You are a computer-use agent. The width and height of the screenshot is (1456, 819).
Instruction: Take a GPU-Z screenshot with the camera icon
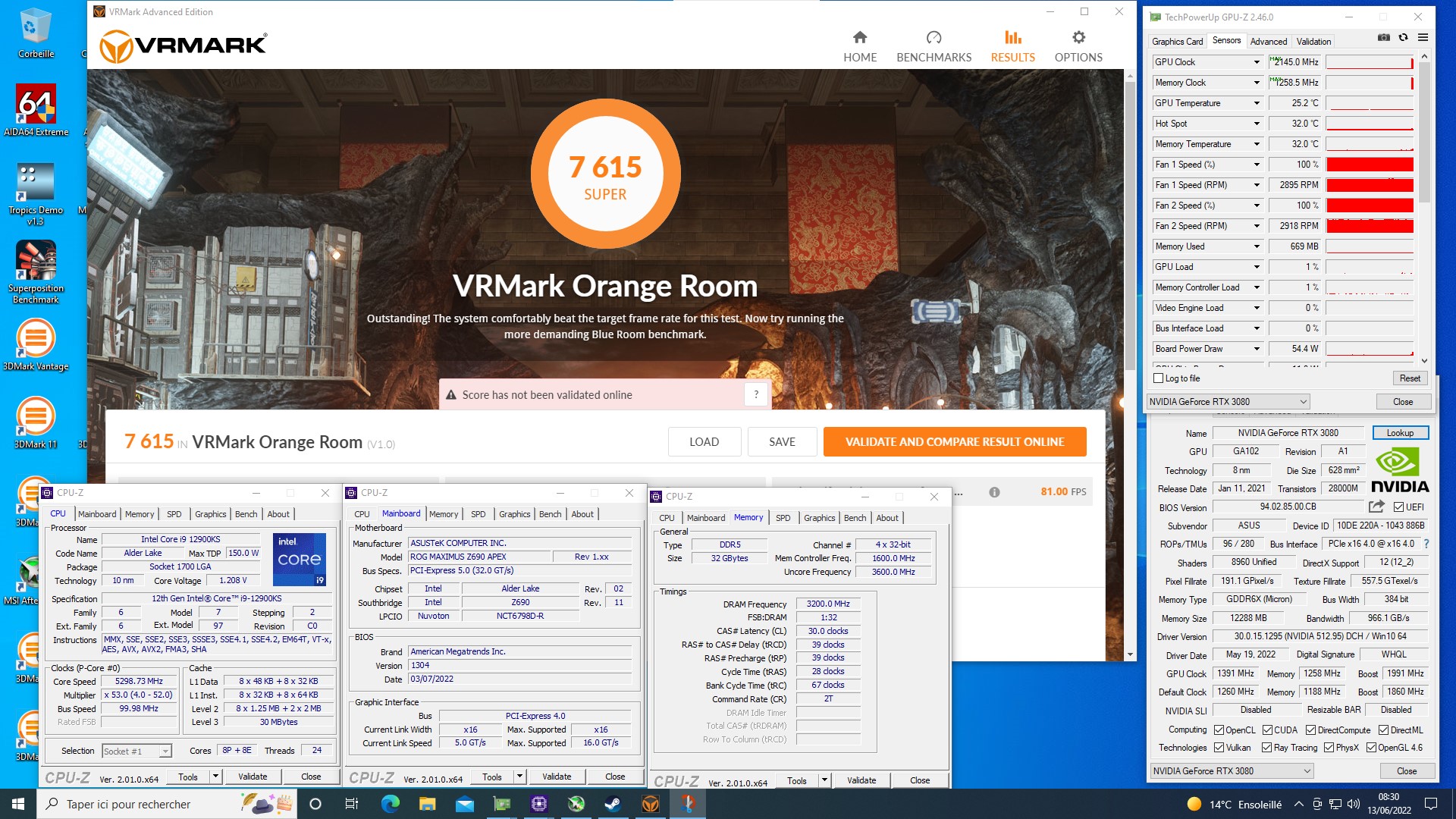click(x=1384, y=37)
